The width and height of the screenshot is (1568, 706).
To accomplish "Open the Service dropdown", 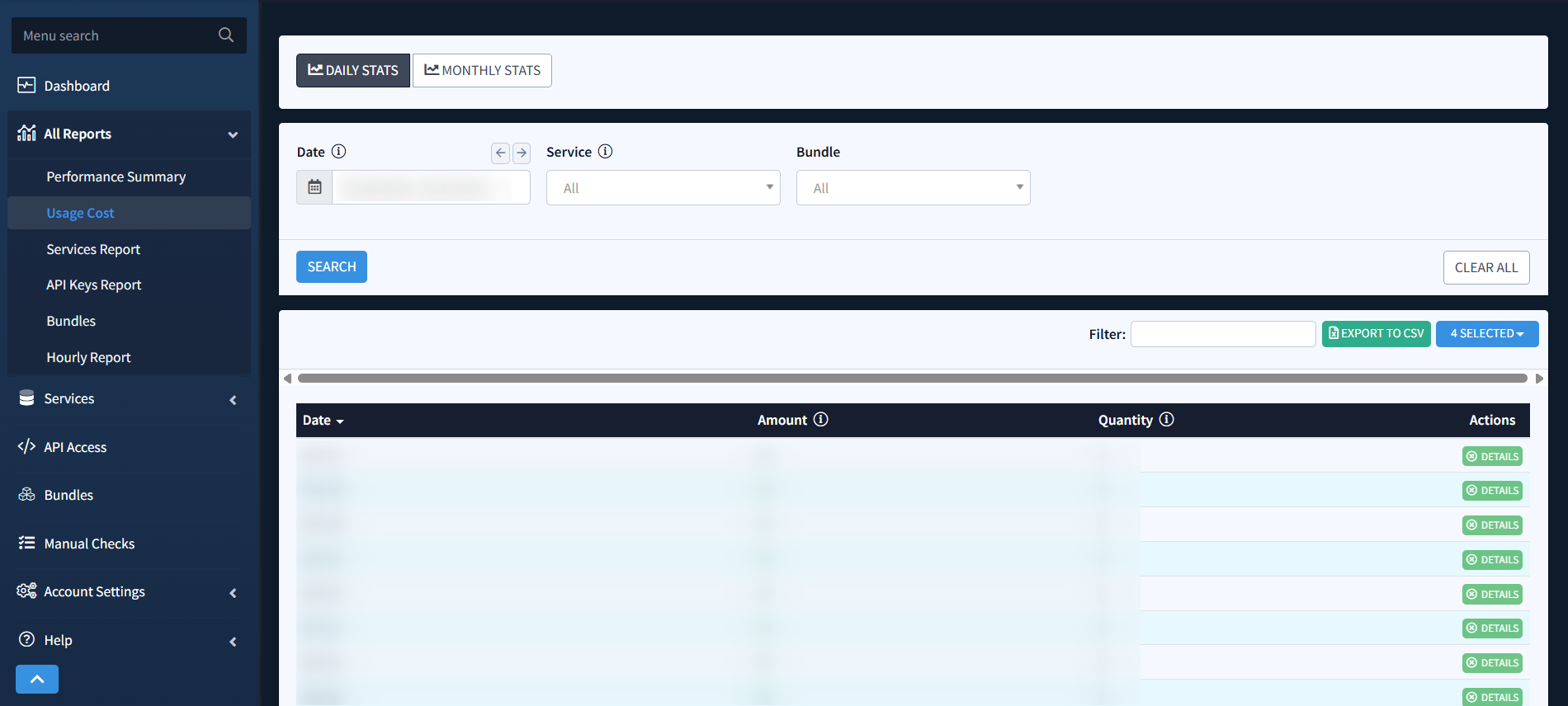I will pos(663,188).
